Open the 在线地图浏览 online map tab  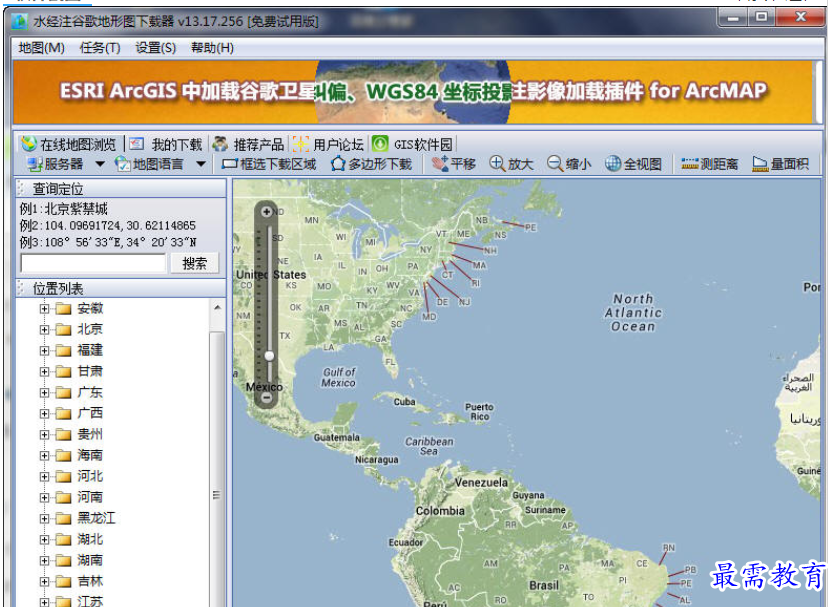tap(68, 144)
